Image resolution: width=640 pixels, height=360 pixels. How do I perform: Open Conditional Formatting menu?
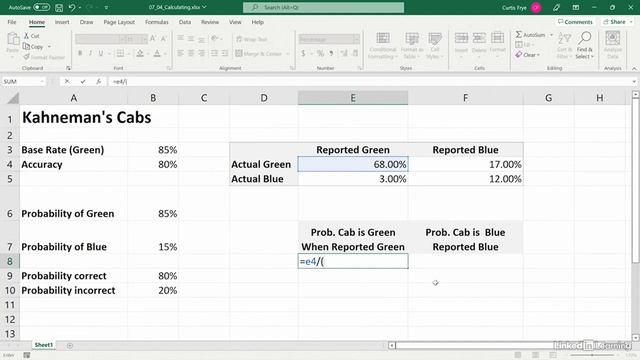tap(382, 46)
